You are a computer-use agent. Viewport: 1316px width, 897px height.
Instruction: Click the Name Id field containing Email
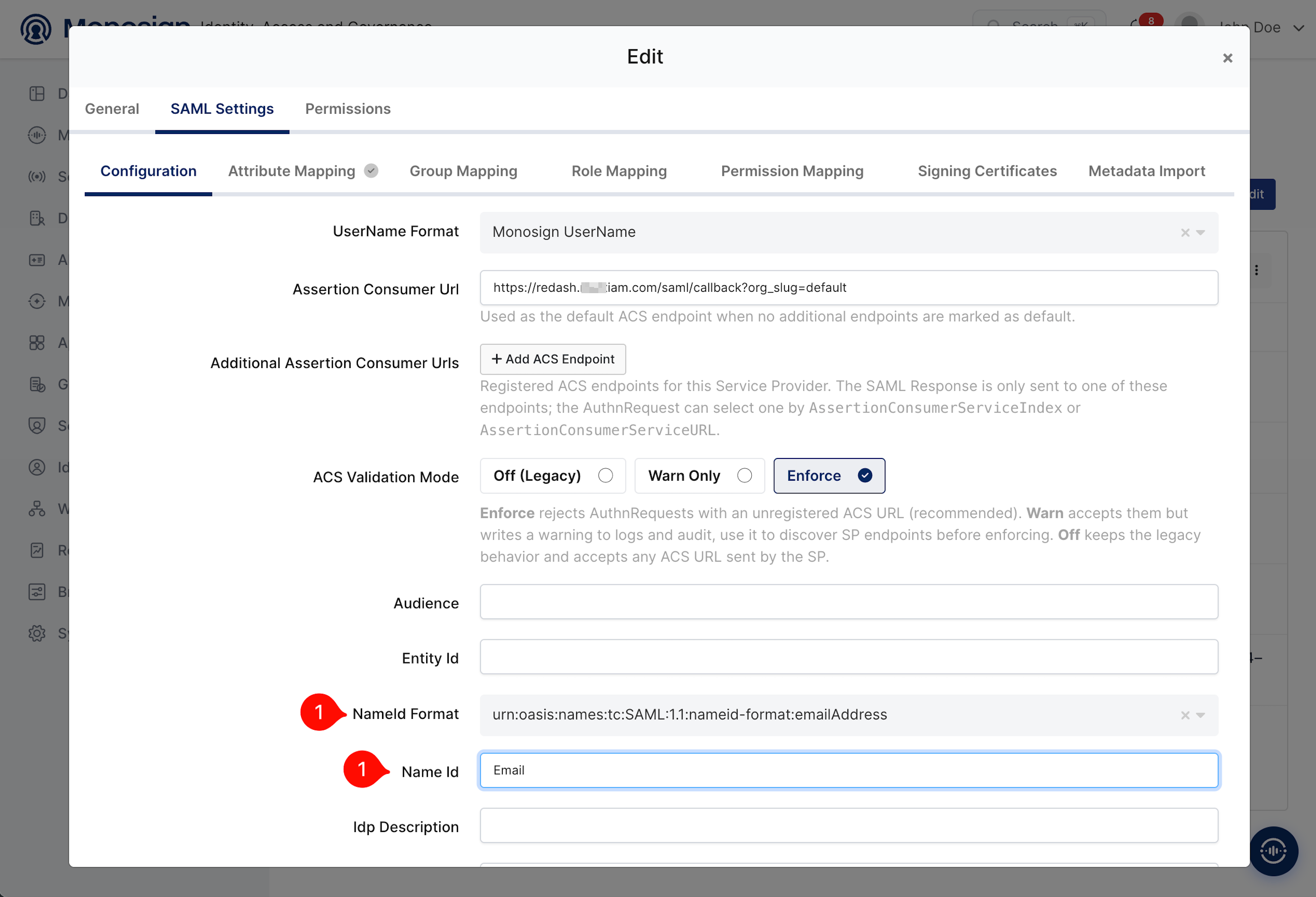849,770
